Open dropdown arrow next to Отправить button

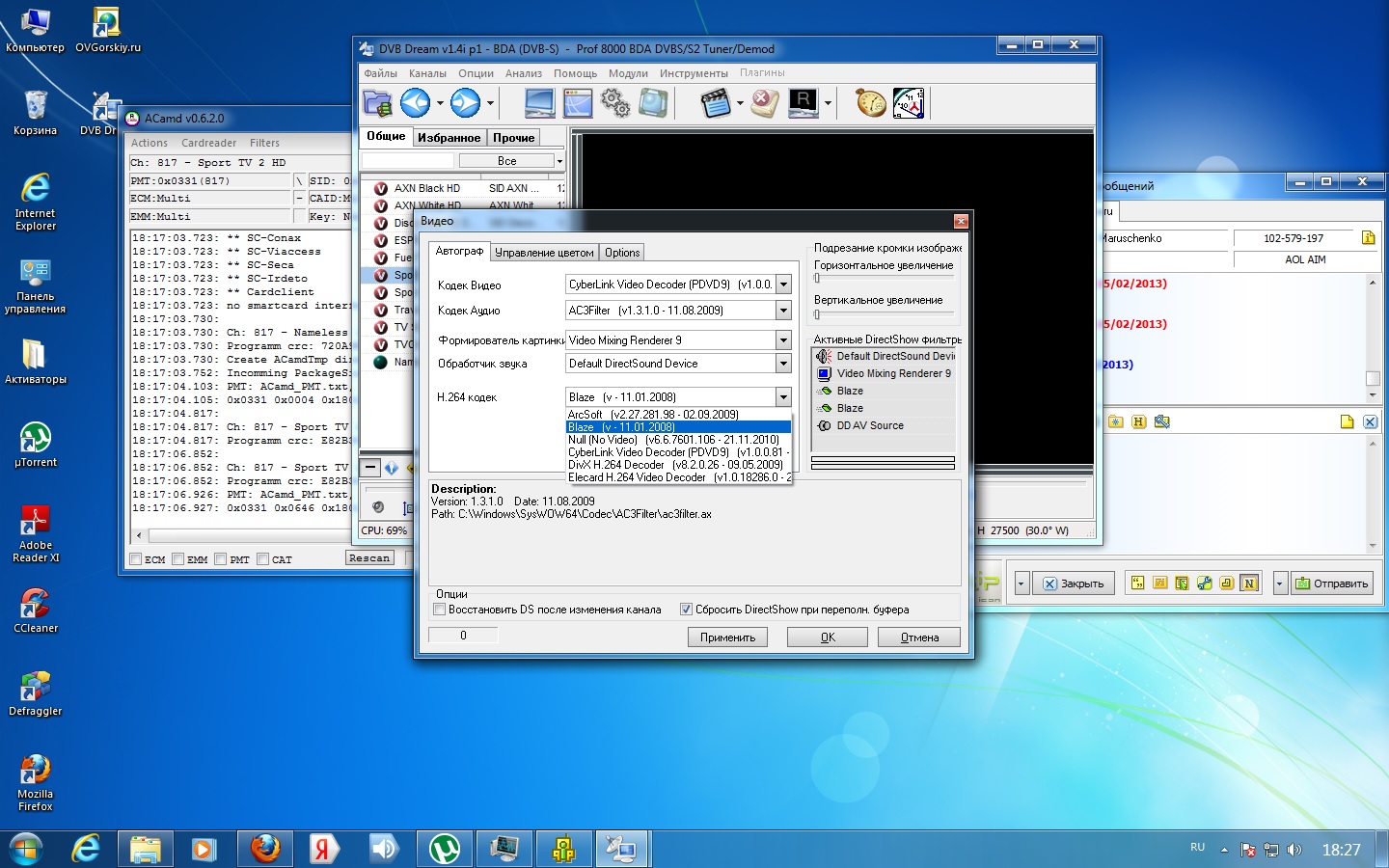tap(1280, 583)
